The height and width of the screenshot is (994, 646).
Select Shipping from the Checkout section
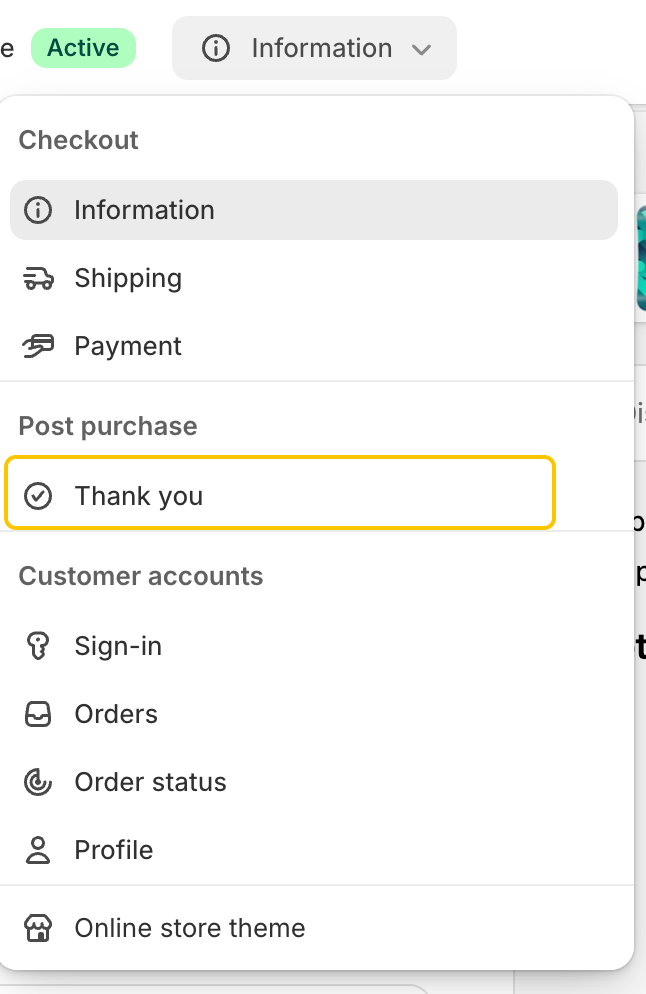(x=314, y=278)
